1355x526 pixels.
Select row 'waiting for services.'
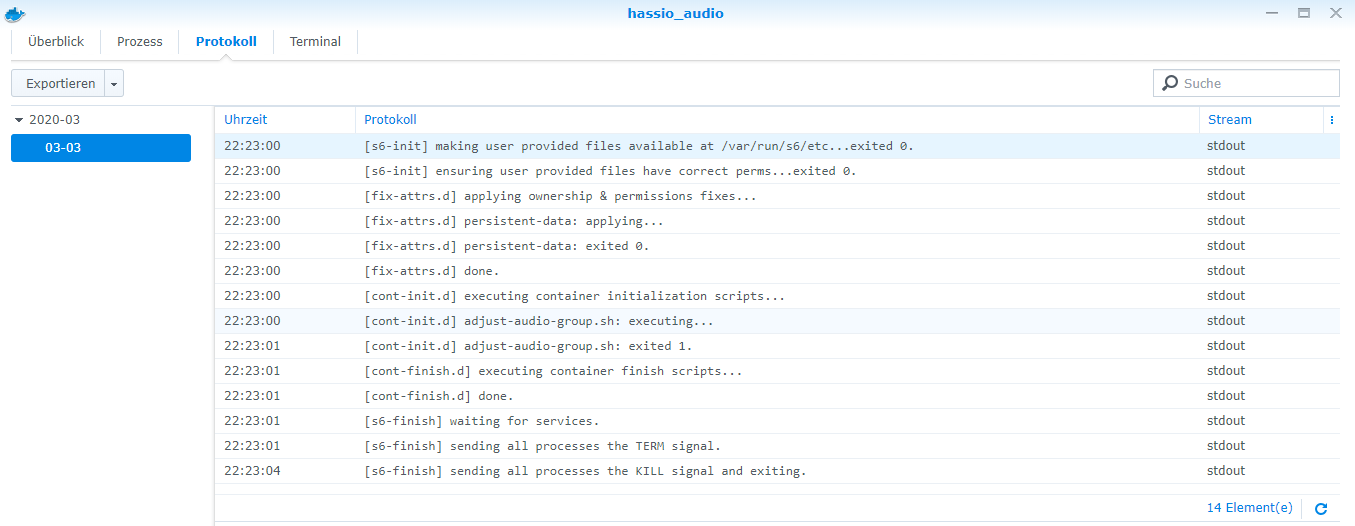point(777,421)
